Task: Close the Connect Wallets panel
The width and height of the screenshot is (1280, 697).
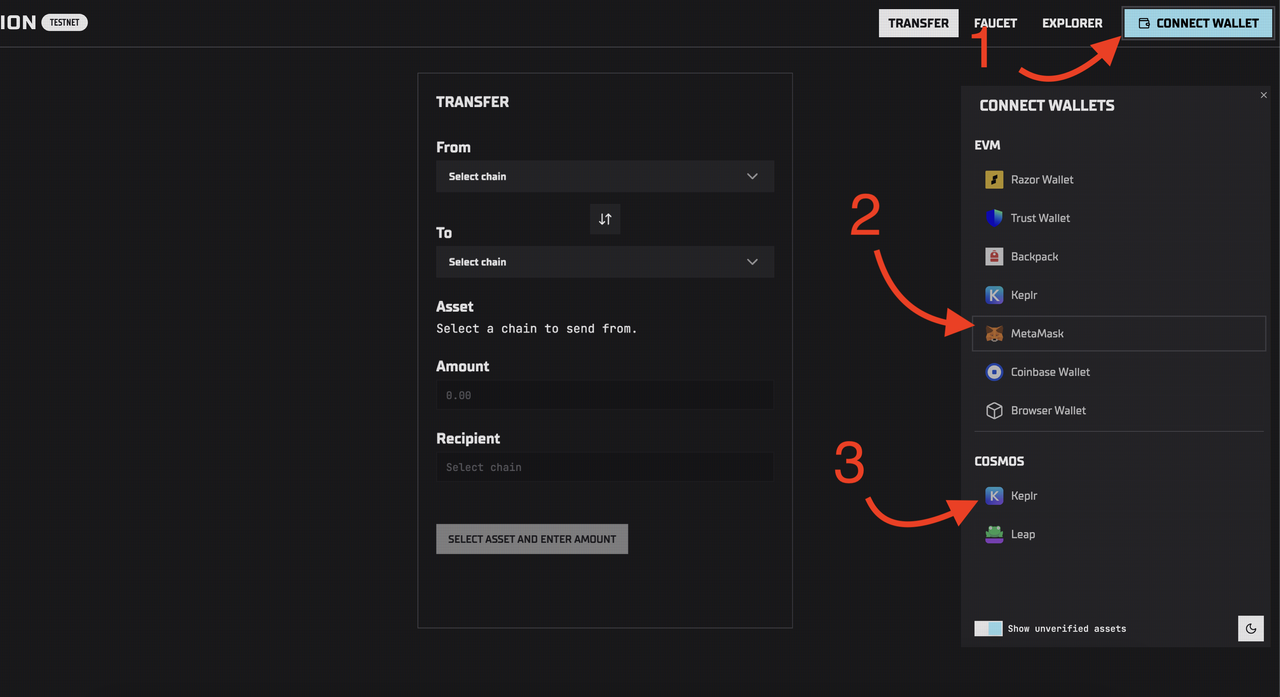Action: (1264, 95)
